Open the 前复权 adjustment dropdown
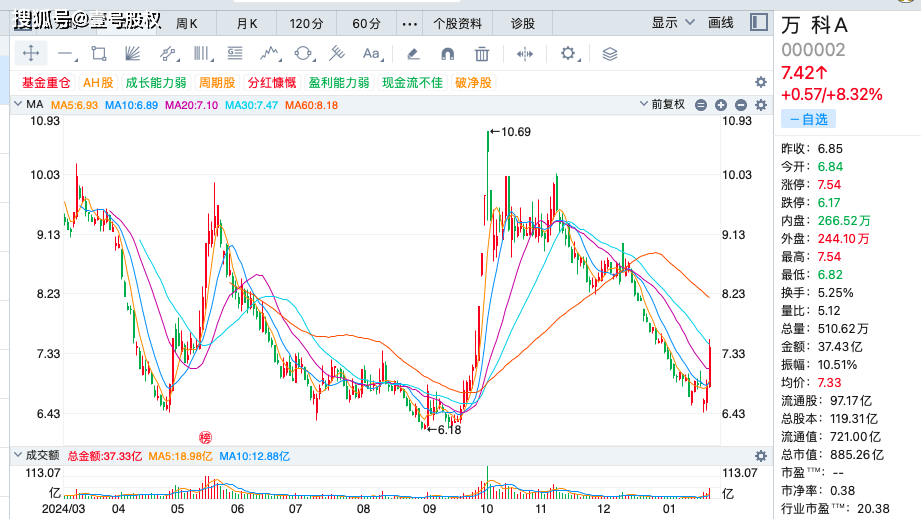921x519 pixels. (x=662, y=105)
